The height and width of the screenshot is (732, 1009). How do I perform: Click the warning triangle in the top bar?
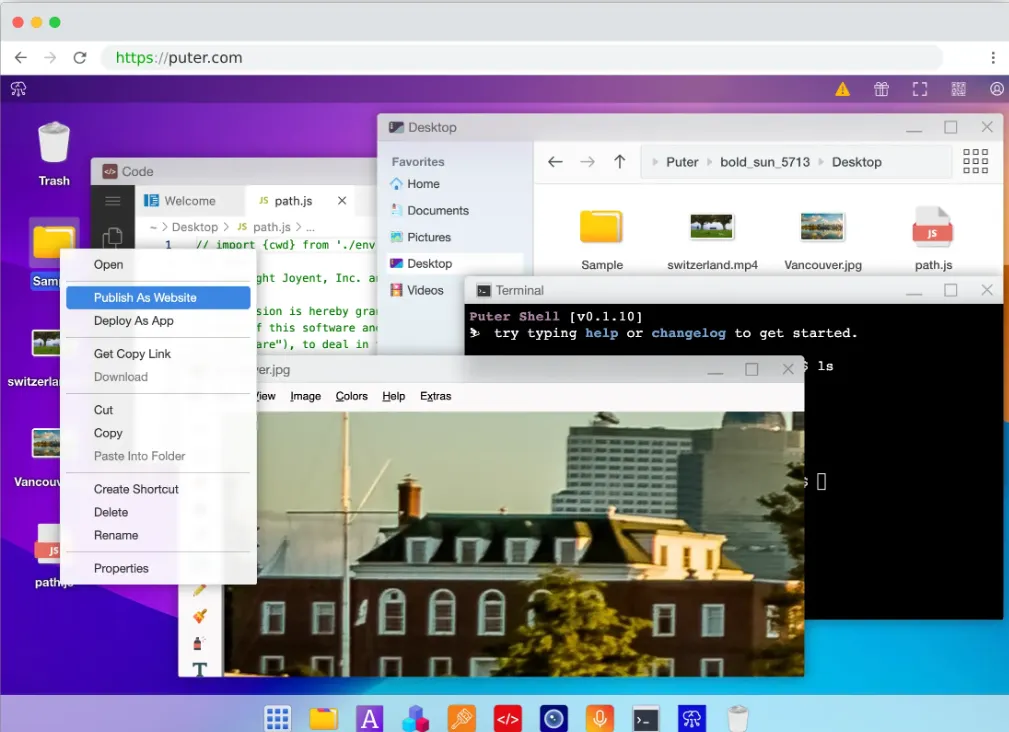[842, 89]
